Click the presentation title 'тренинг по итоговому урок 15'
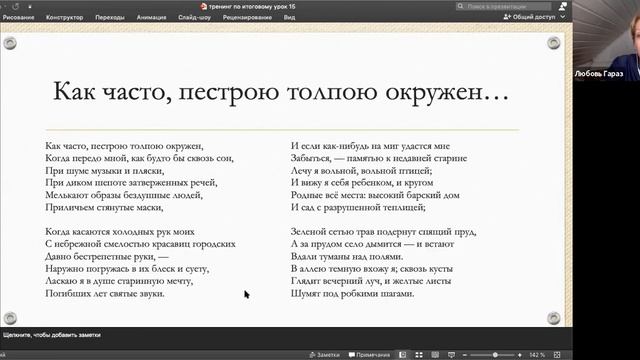The width and height of the screenshot is (640, 360). click(x=252, y=7)
